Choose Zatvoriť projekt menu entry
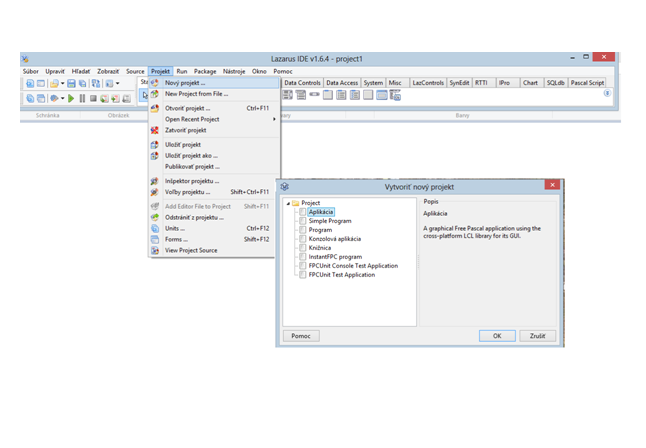646x448 pixels. (214, 130)
